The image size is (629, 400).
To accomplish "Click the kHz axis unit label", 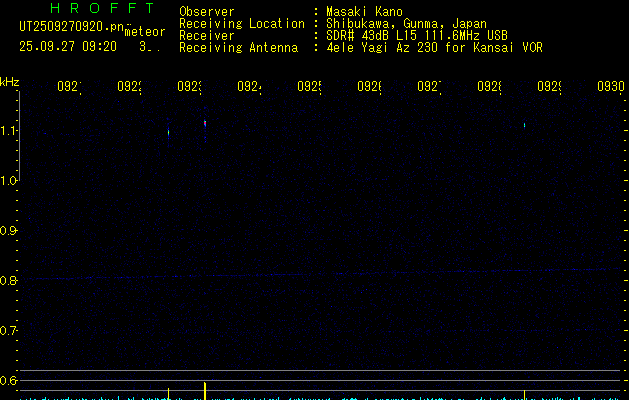I will (x=10, y=82).
